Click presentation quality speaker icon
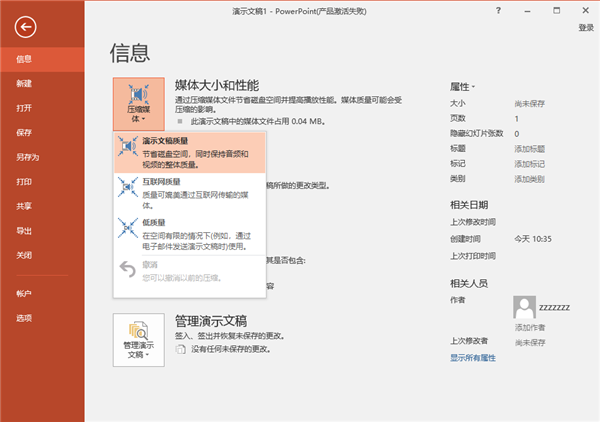600x422 pixels. 128,146
